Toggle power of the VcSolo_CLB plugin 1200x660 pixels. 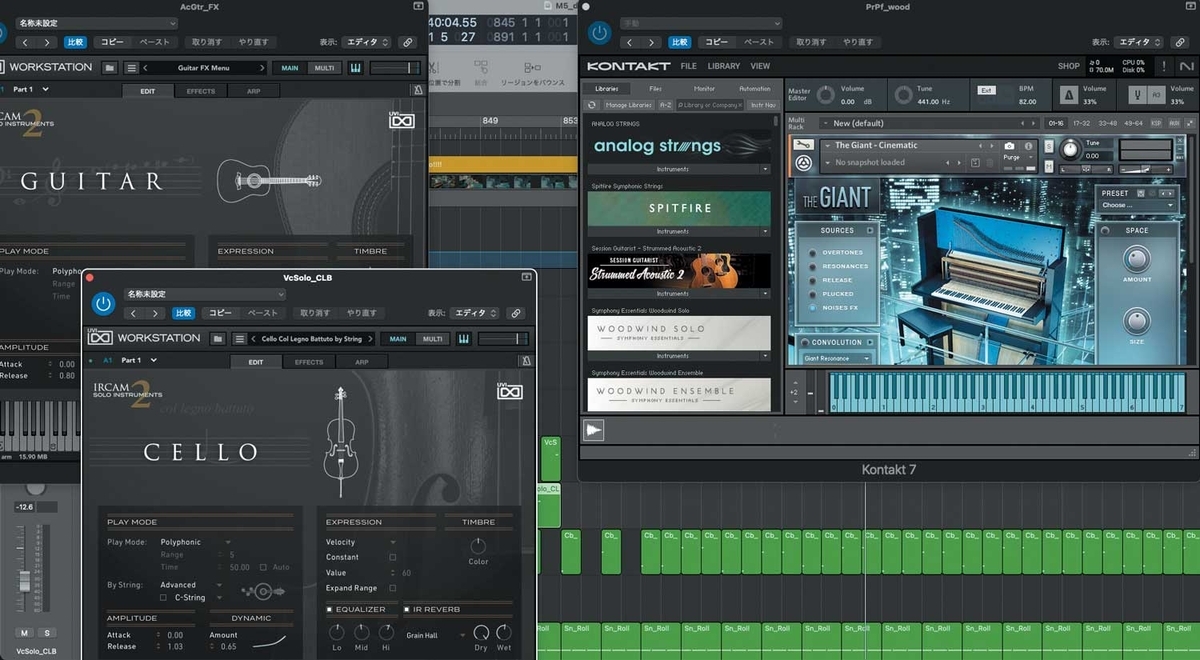[x=103, y=303]
